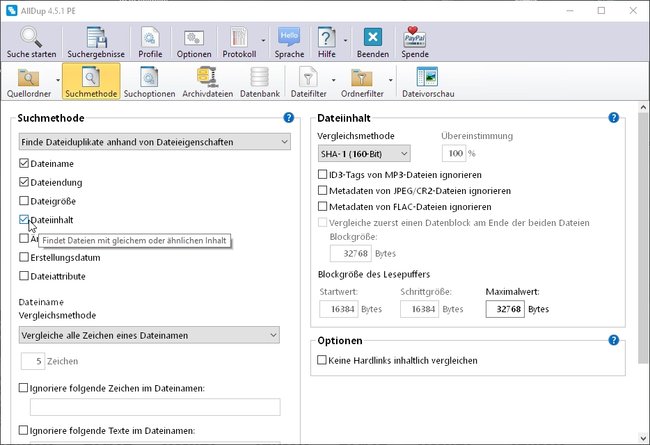Expand the Hilfe dropdown arrow
This screenshot has width=650, height=445.
click(x=345, y=41)
